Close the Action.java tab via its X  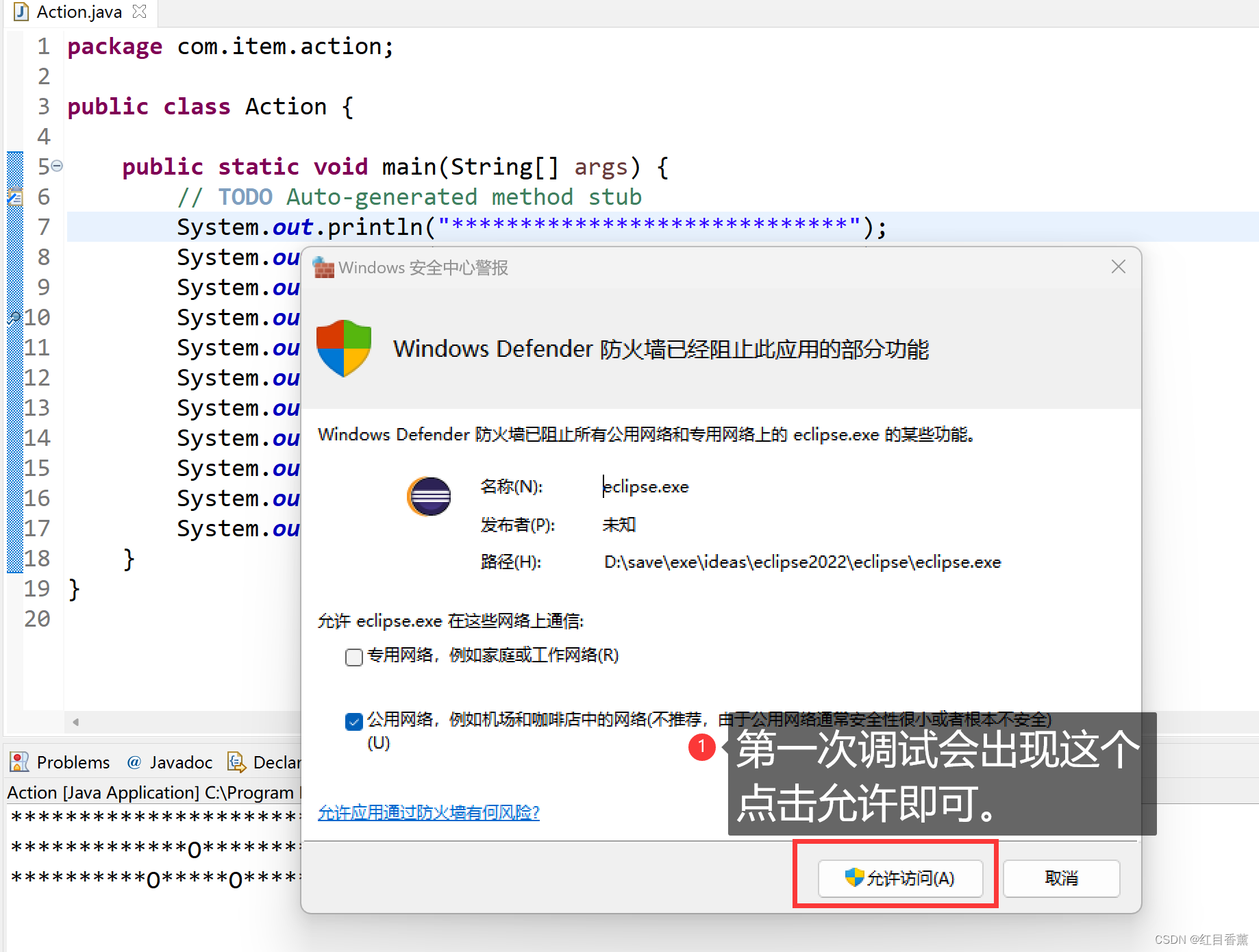[x=139, y=12]
